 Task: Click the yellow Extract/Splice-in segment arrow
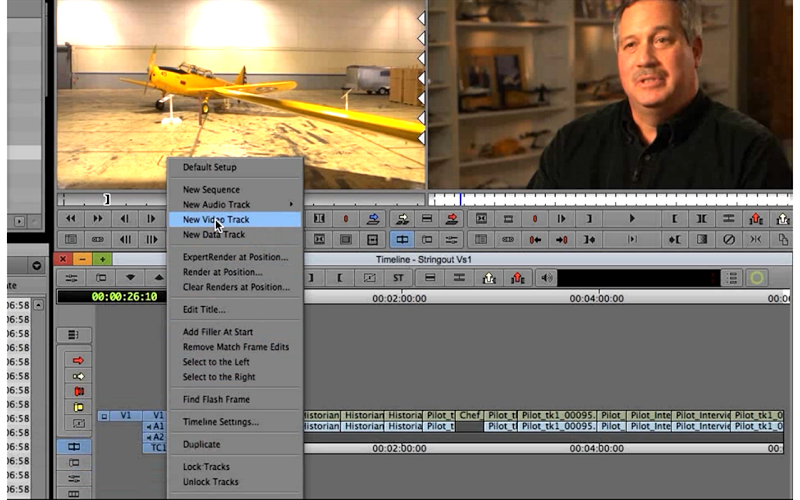pos(78,376)
